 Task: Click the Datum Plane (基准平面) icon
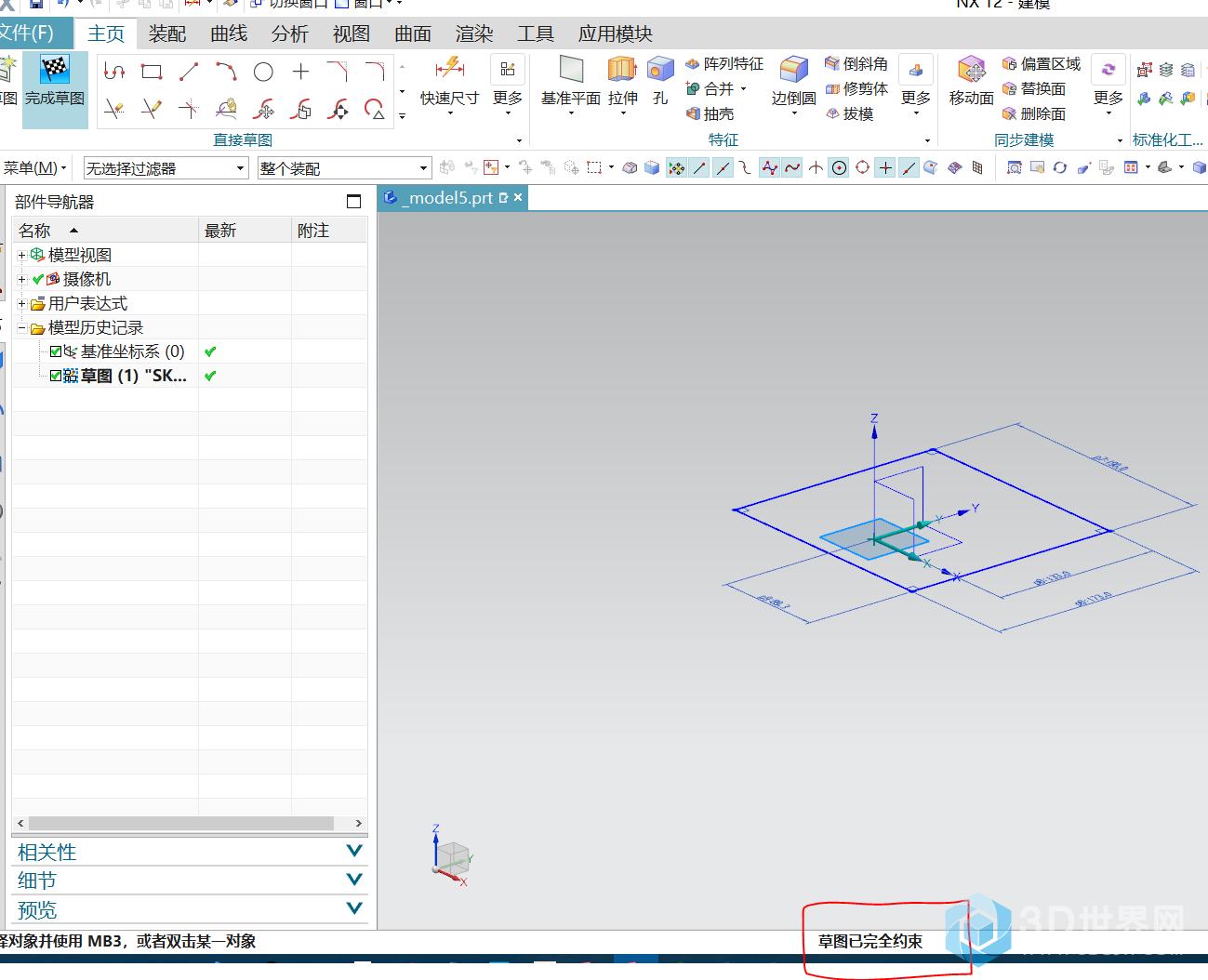point(571,69)
